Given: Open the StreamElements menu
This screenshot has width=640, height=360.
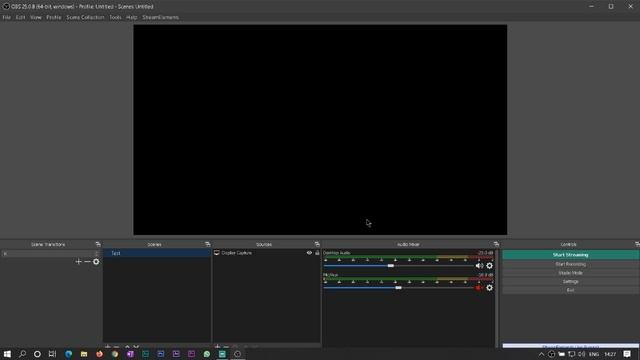Looking at the screenshot, I should pyautogui.click(x=160, y=17).
